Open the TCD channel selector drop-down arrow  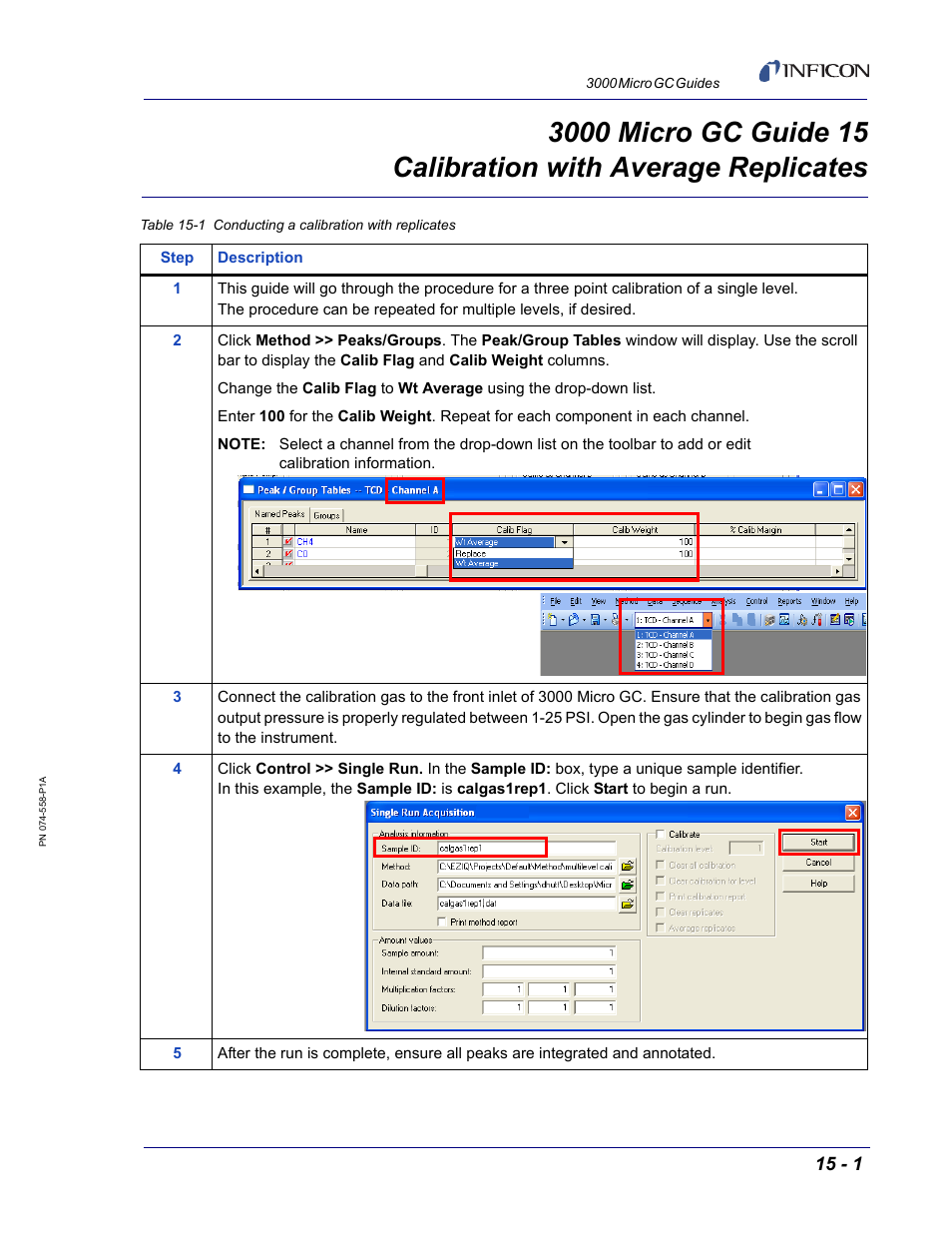[x=708, y=620]
